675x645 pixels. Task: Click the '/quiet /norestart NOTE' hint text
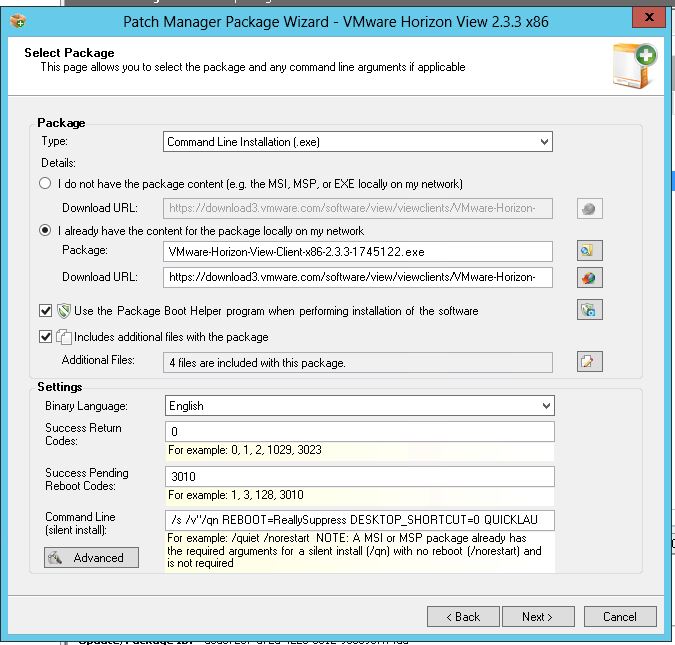pyautogui.click(x=354, y=550)
